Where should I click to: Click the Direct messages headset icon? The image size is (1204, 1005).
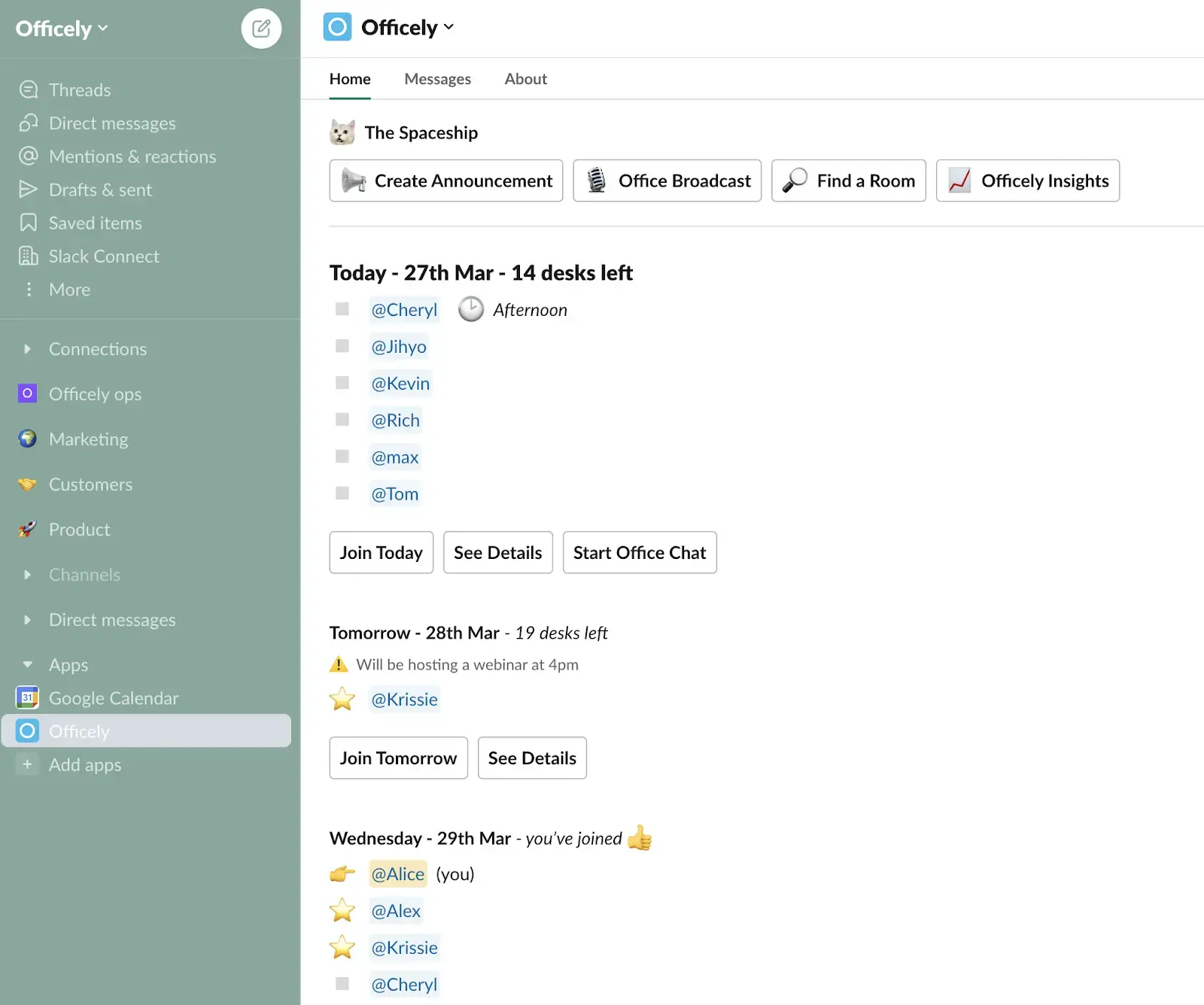pos(29,123)
